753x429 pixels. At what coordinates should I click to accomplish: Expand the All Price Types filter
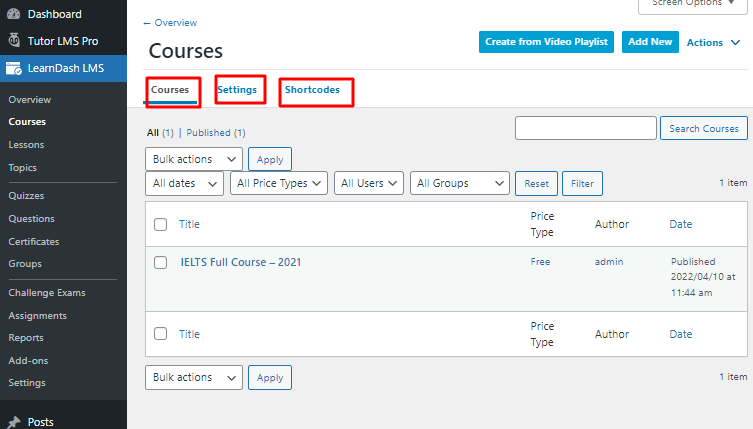tap(279, 183)
